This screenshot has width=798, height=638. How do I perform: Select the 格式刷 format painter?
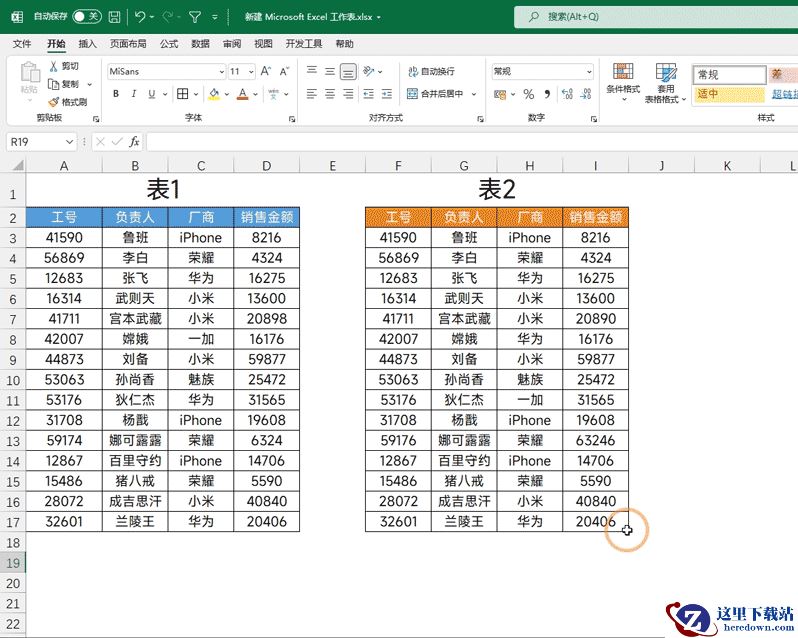coord(68,102)
